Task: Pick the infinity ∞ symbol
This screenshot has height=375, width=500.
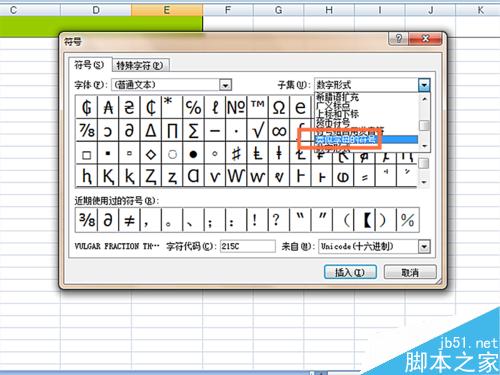Action: [279, 130]
